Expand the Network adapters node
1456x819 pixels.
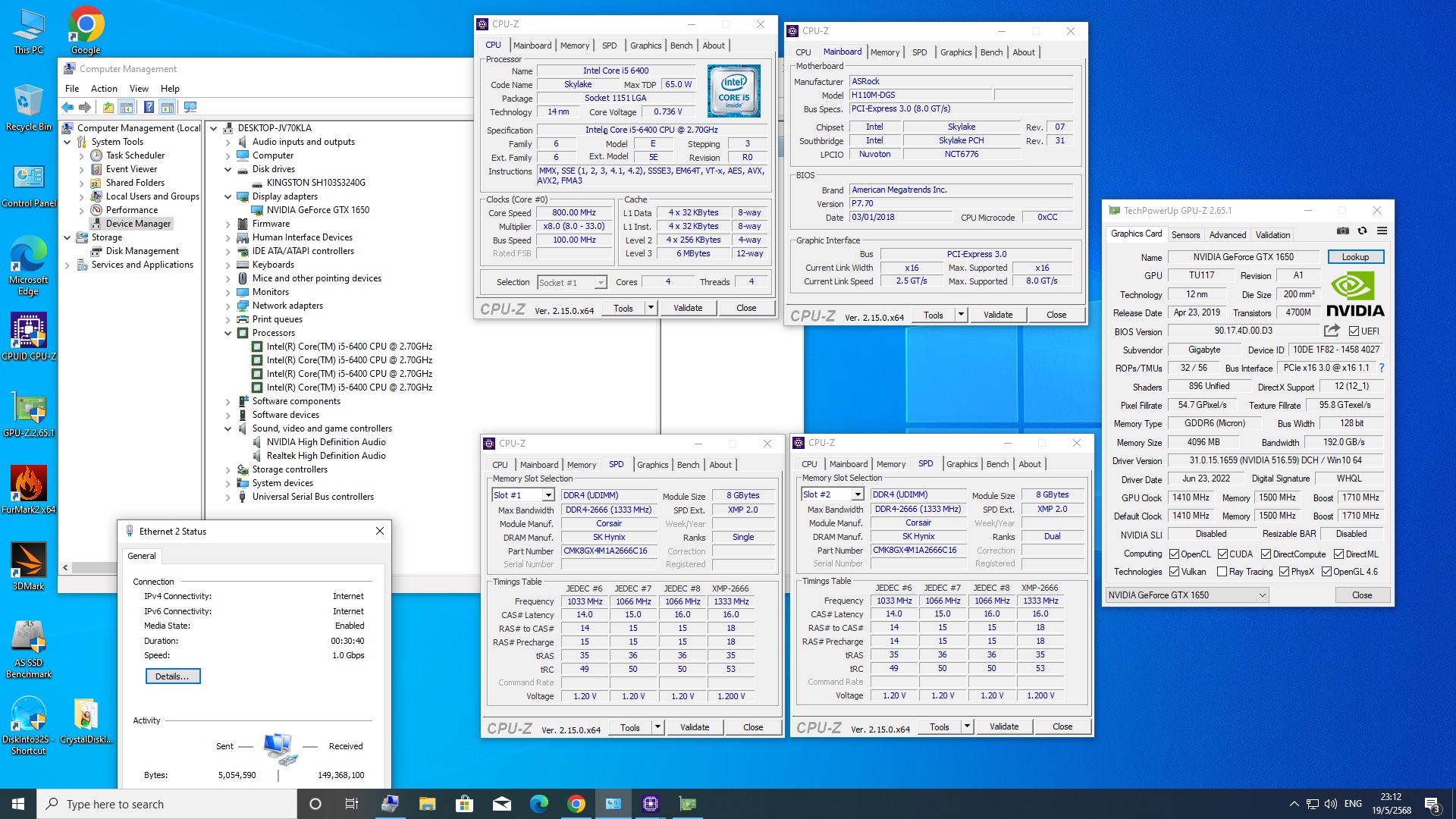tap(227, 306)
